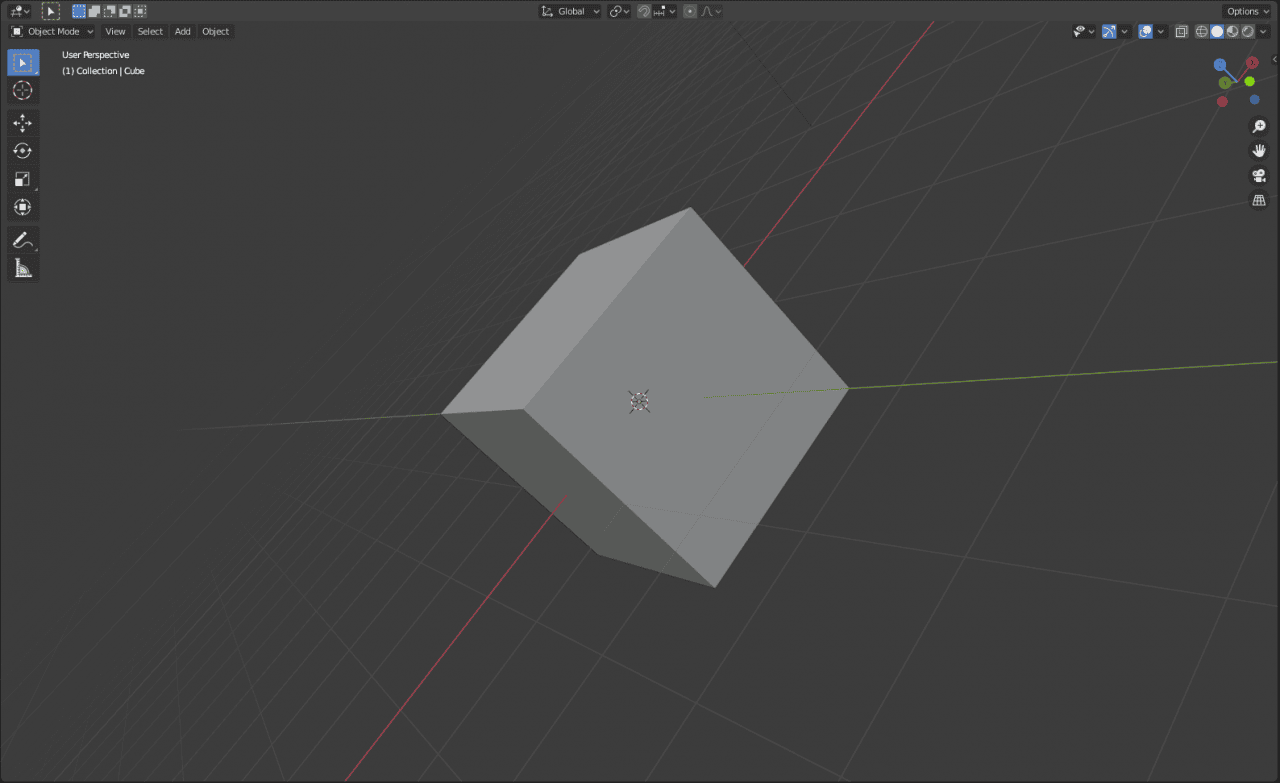Select the Scale tool
1280x783 pixels.
23,178
